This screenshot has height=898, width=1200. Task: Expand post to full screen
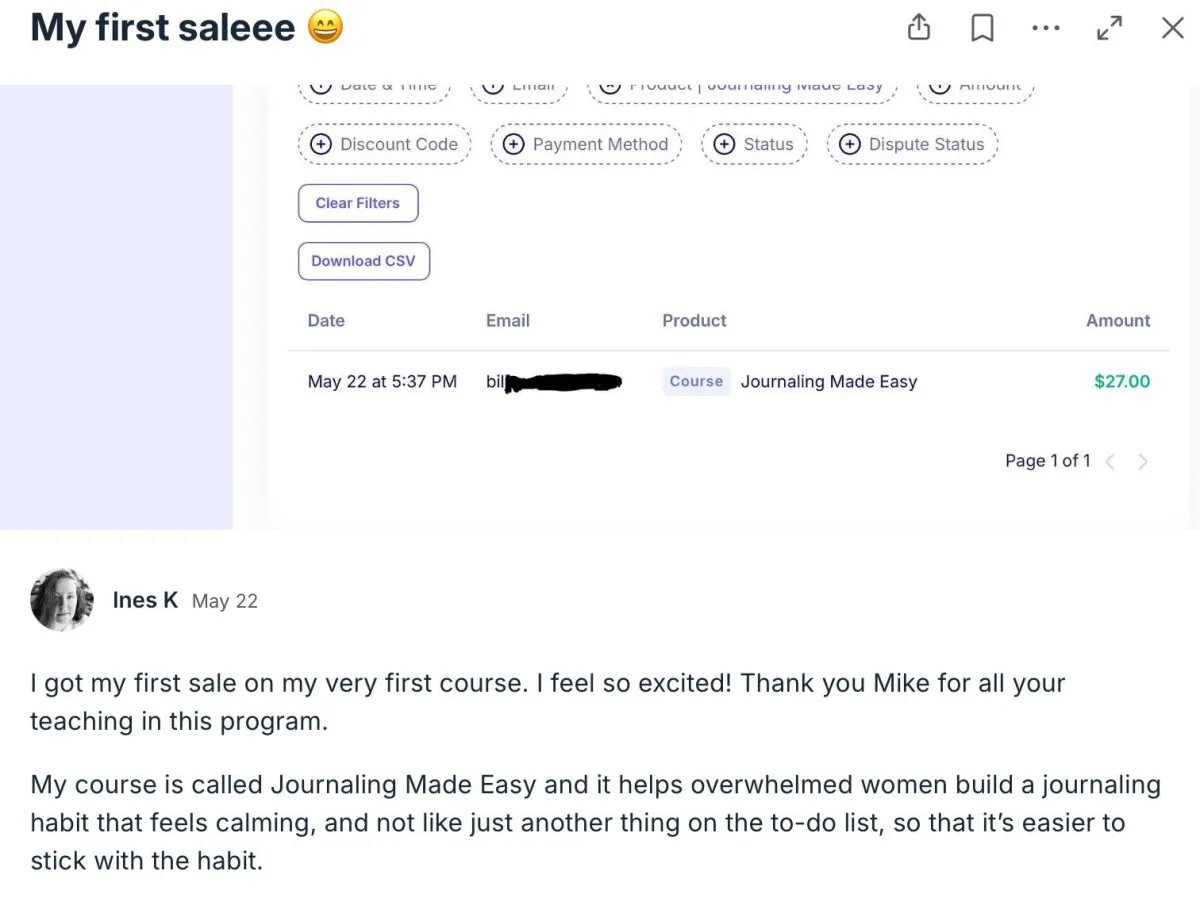pos(1109,28)
